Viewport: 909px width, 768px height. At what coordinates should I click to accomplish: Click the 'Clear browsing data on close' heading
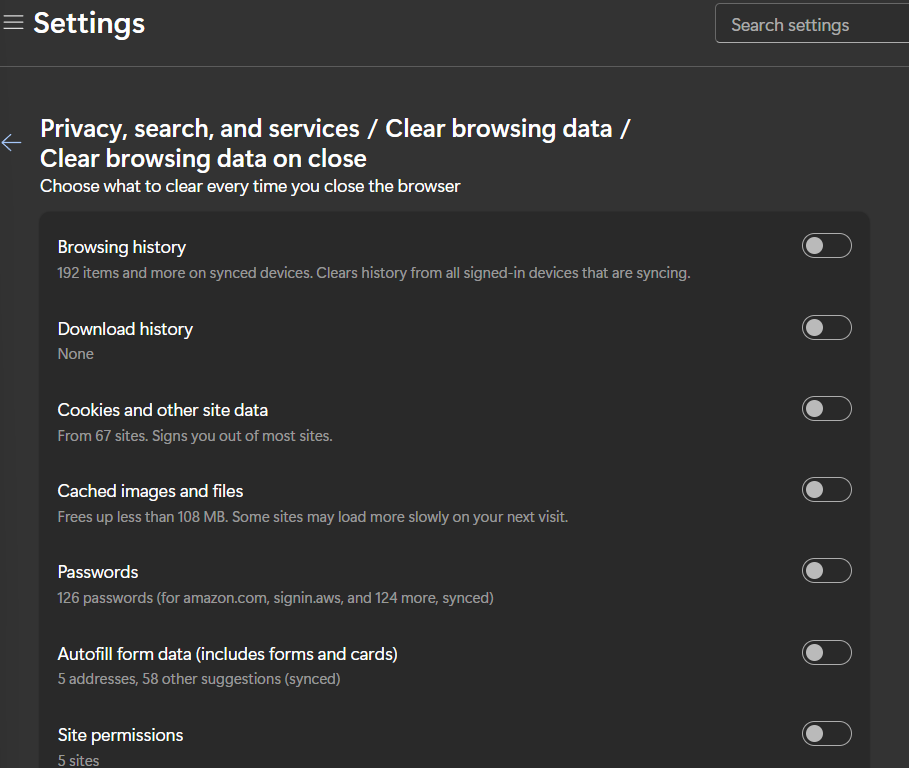pos(203,159)
